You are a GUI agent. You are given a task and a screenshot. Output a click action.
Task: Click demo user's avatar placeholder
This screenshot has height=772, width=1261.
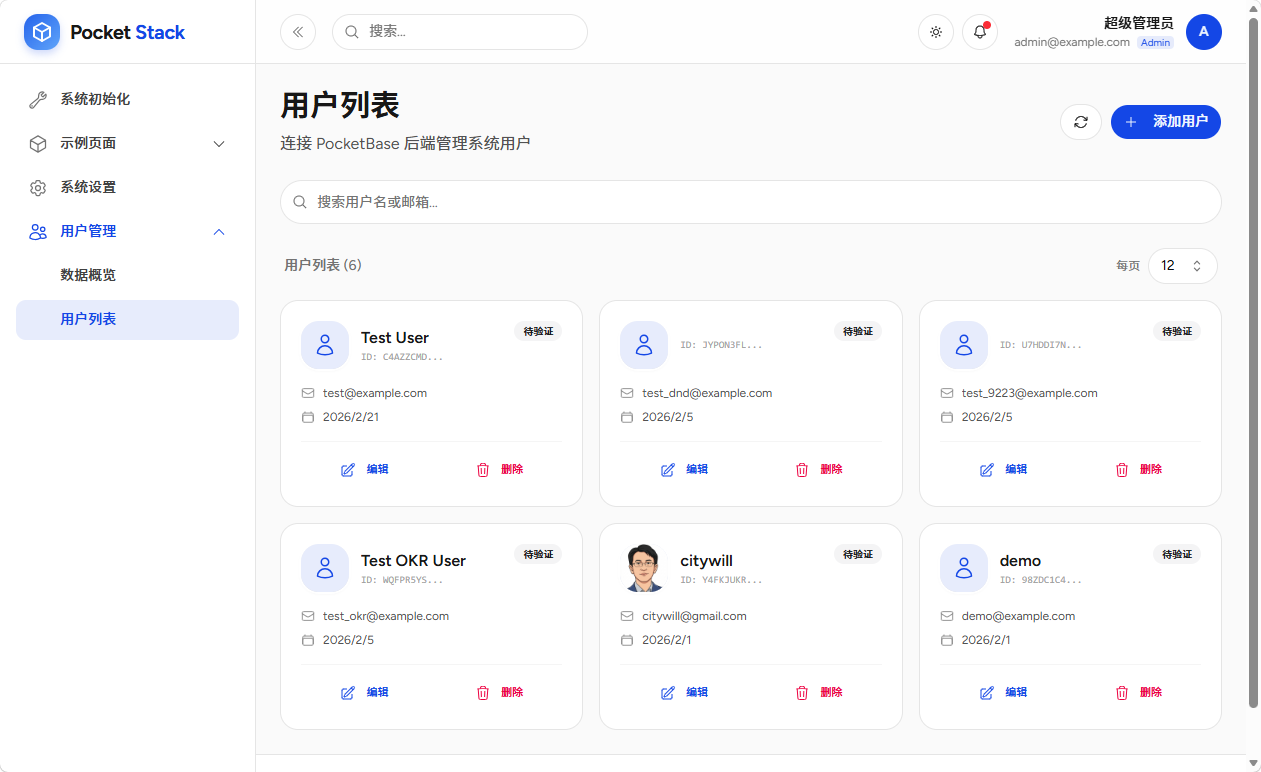coord(964,568)
